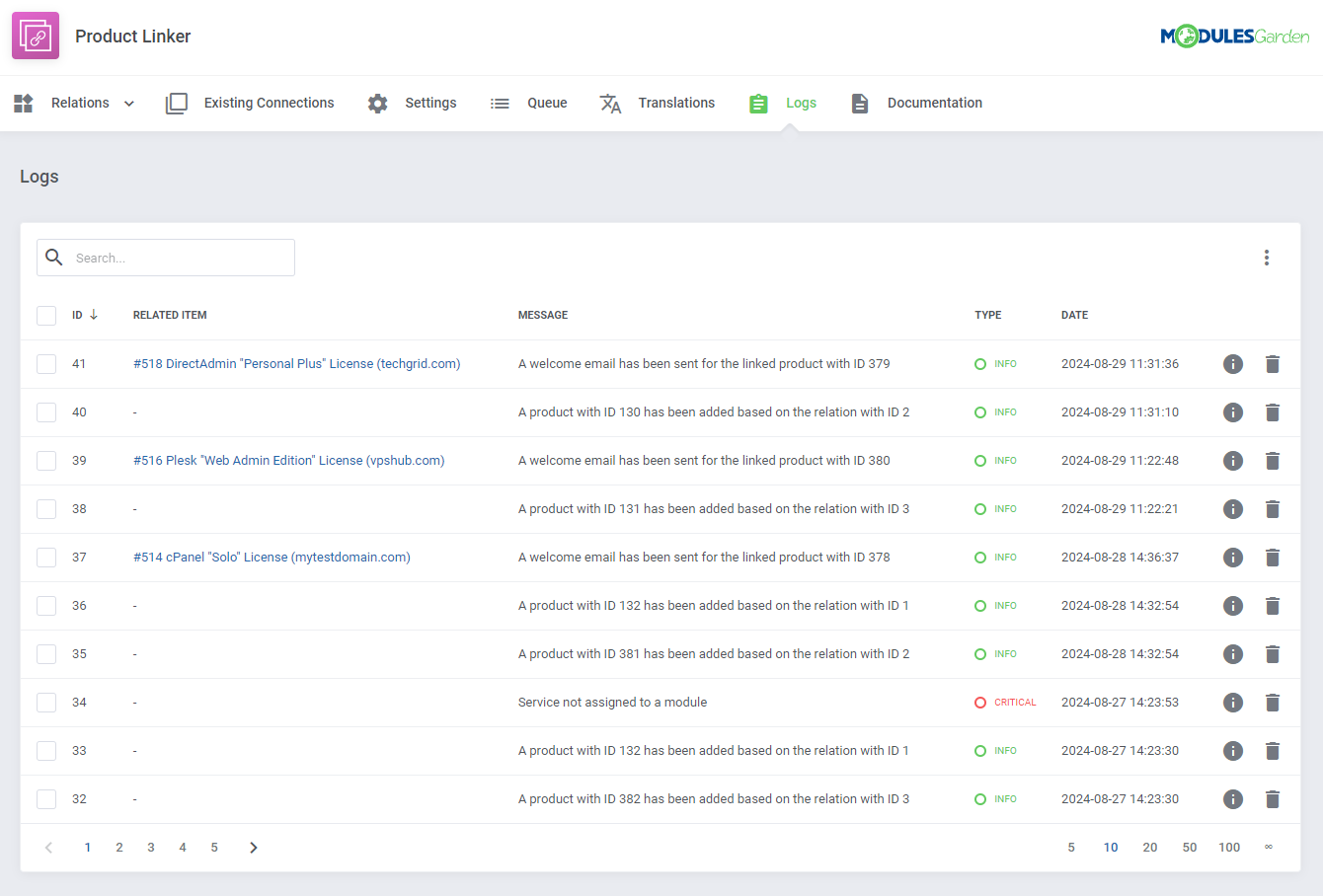
Task: View info details for log 38
Action: click(x=1233, y=509)
